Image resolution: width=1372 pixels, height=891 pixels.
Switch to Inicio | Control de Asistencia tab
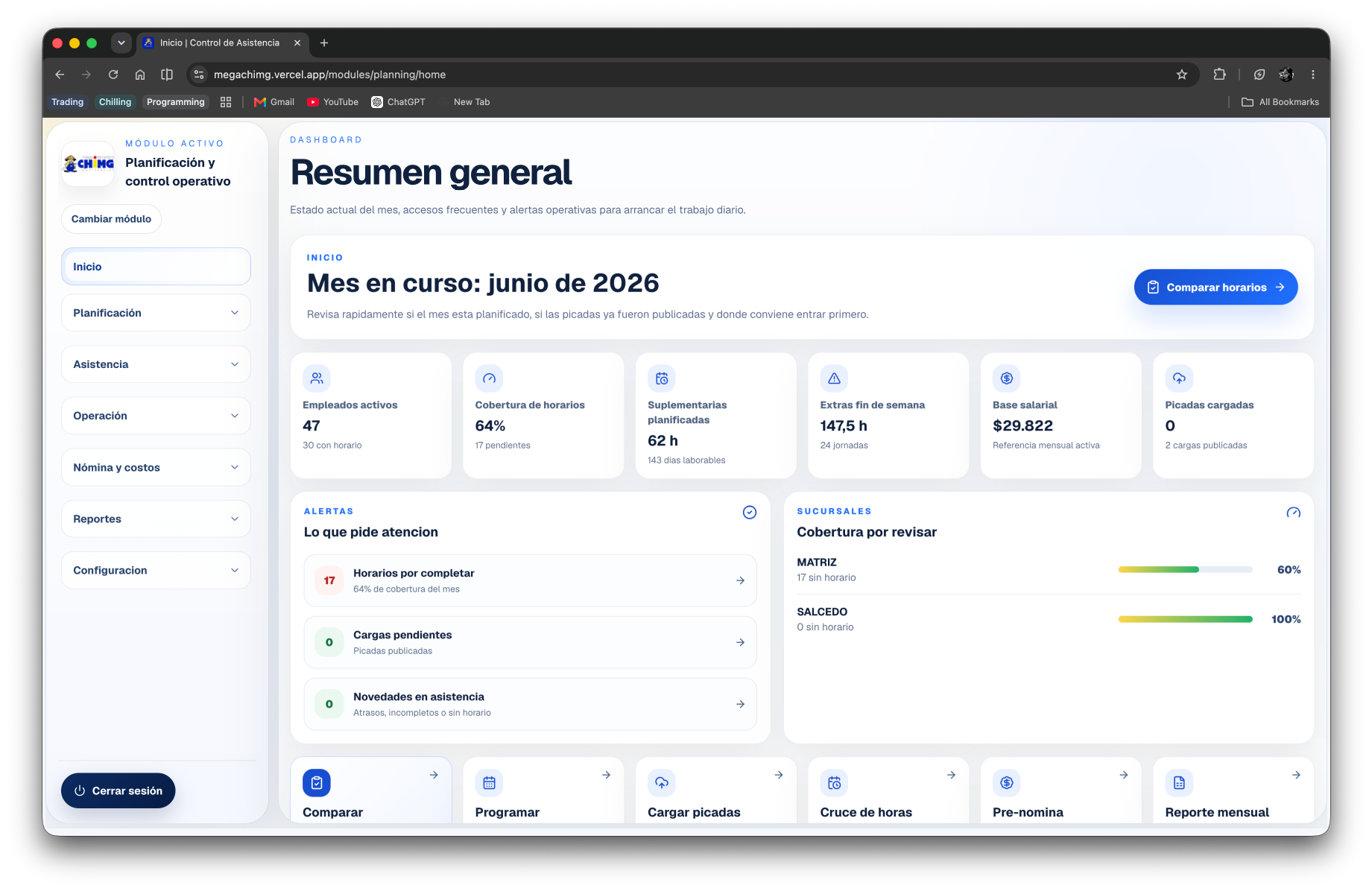tap(221, 43)
